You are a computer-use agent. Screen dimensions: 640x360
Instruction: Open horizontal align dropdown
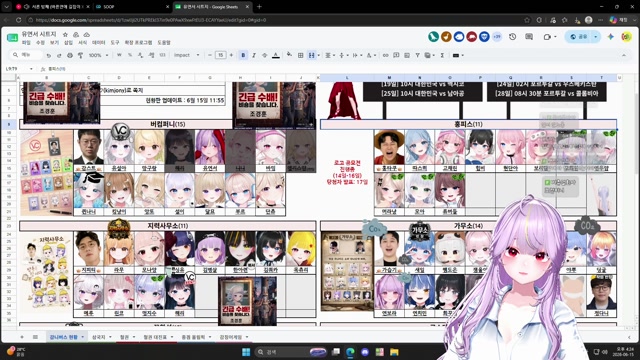pyautogui.click(x=329, y=55)
